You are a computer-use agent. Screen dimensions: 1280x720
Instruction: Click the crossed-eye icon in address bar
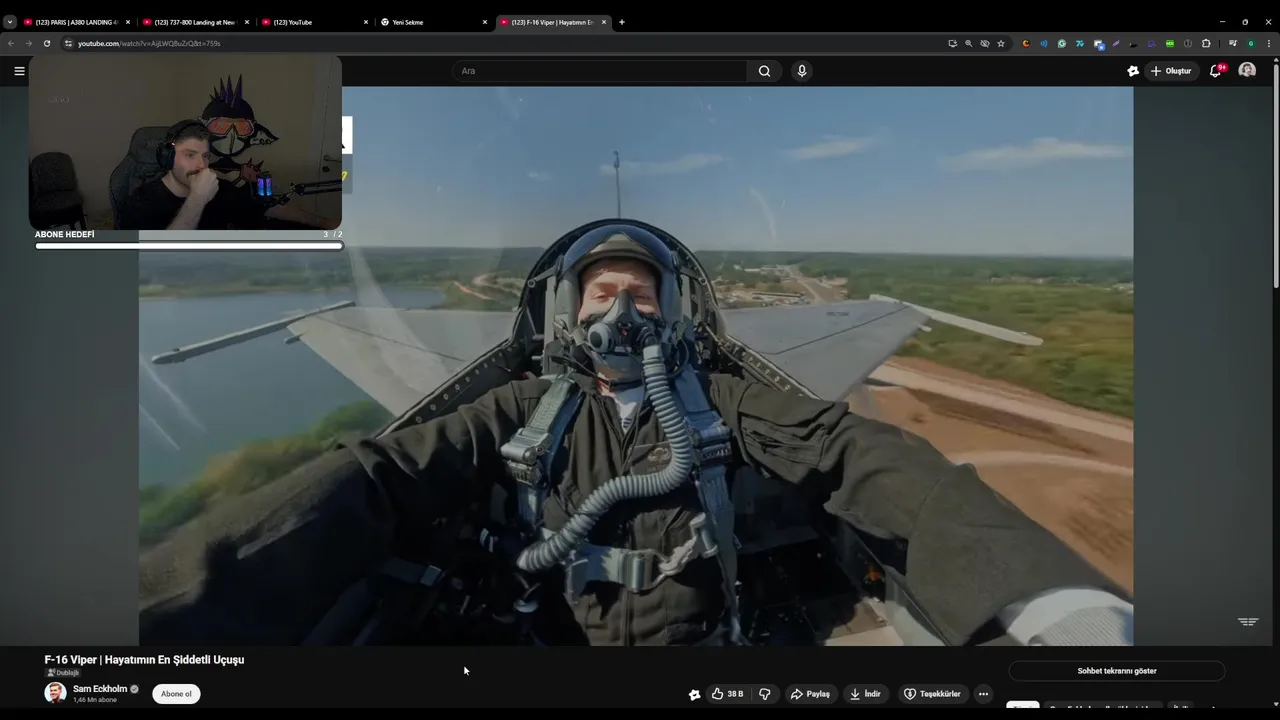tap(984, 43)
